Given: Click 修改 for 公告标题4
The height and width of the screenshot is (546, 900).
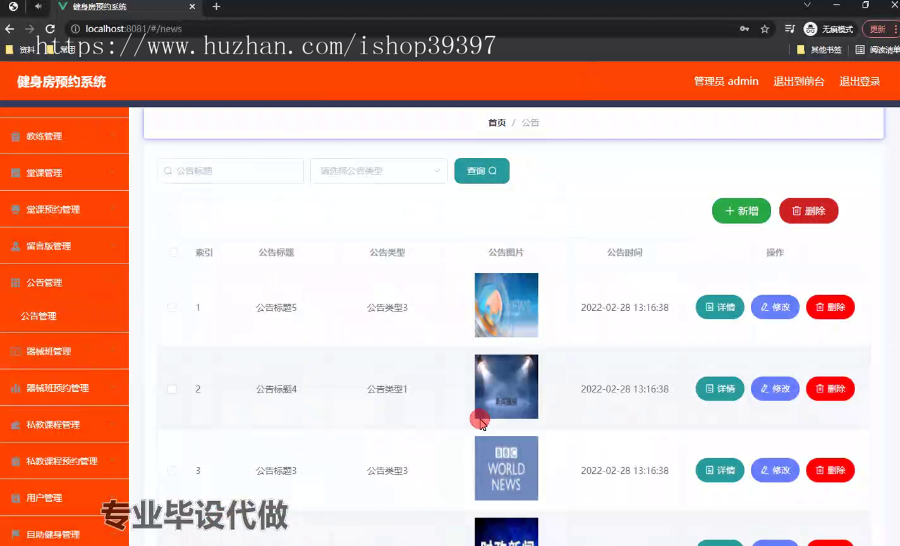Looking at the screenshot, I should (x=775, y=389).
